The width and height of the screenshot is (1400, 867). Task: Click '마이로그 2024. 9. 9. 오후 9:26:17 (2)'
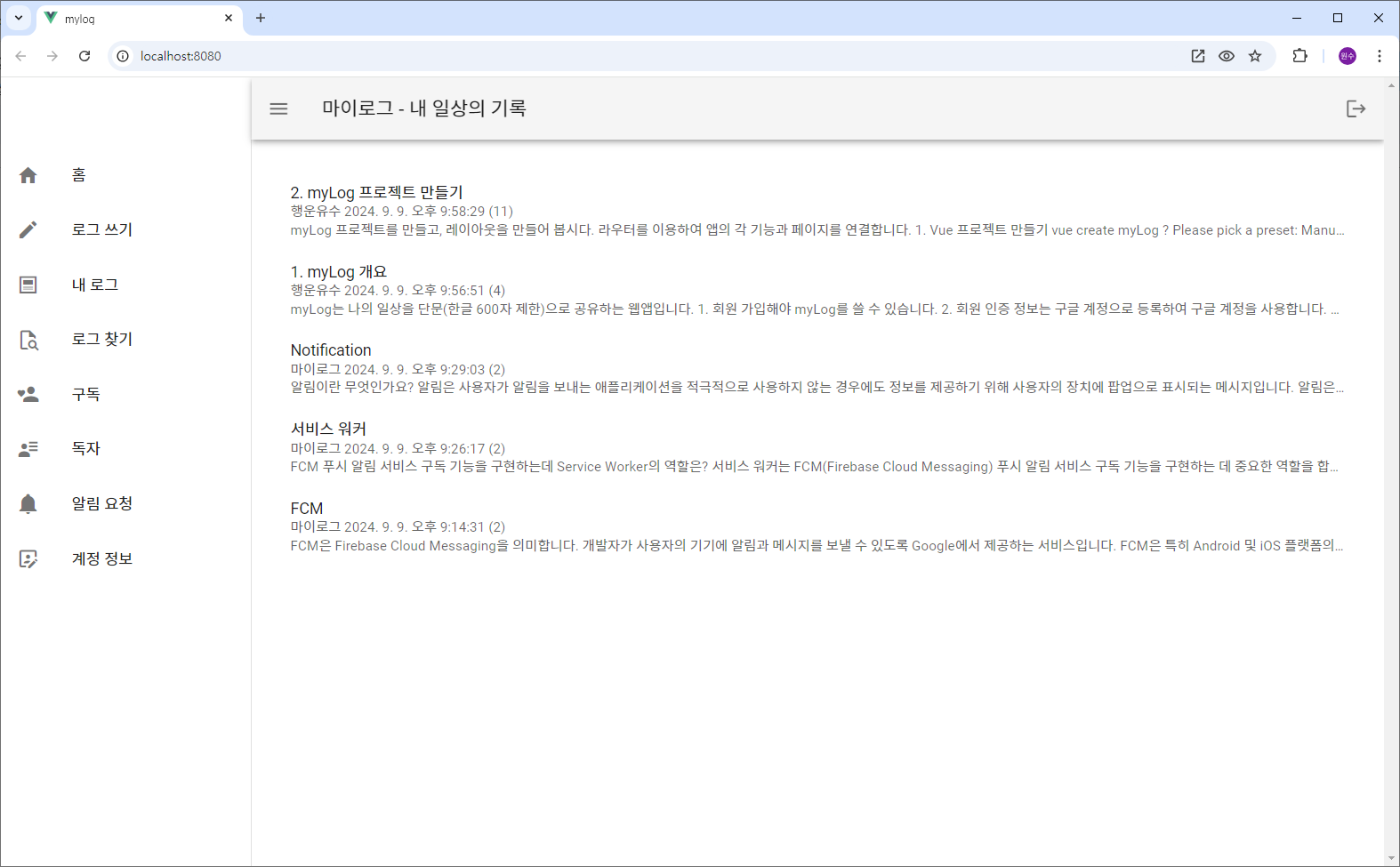398,448
